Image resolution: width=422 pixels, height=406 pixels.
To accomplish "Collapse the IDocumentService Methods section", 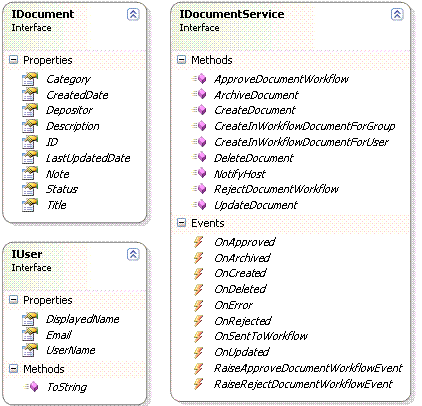I will 181,60.
